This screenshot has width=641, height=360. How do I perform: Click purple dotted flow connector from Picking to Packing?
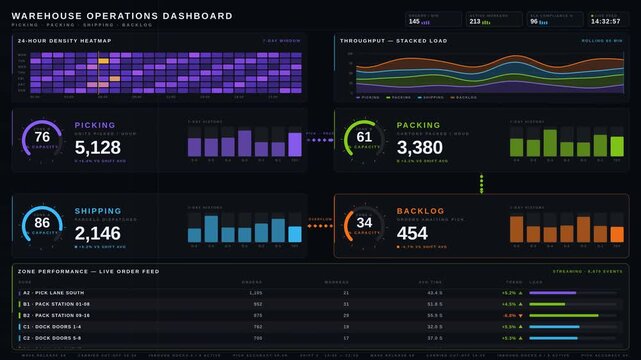pyautogui.click(x=320, y=140)
